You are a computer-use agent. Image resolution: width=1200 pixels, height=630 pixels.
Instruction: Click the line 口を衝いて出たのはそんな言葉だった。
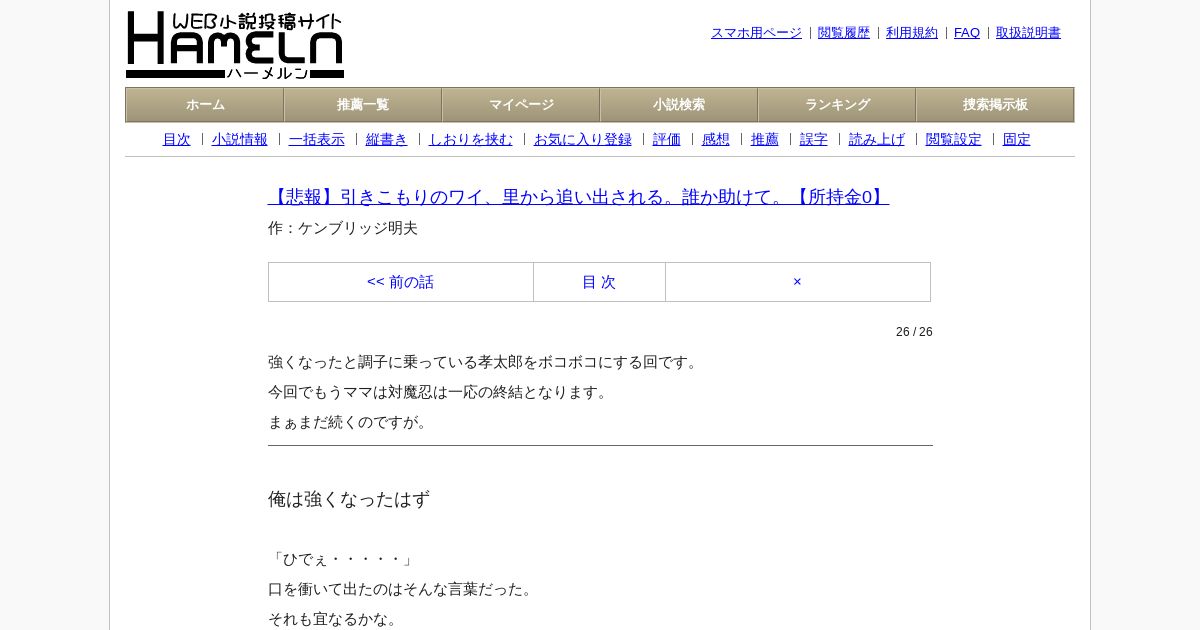pos(403,589)
